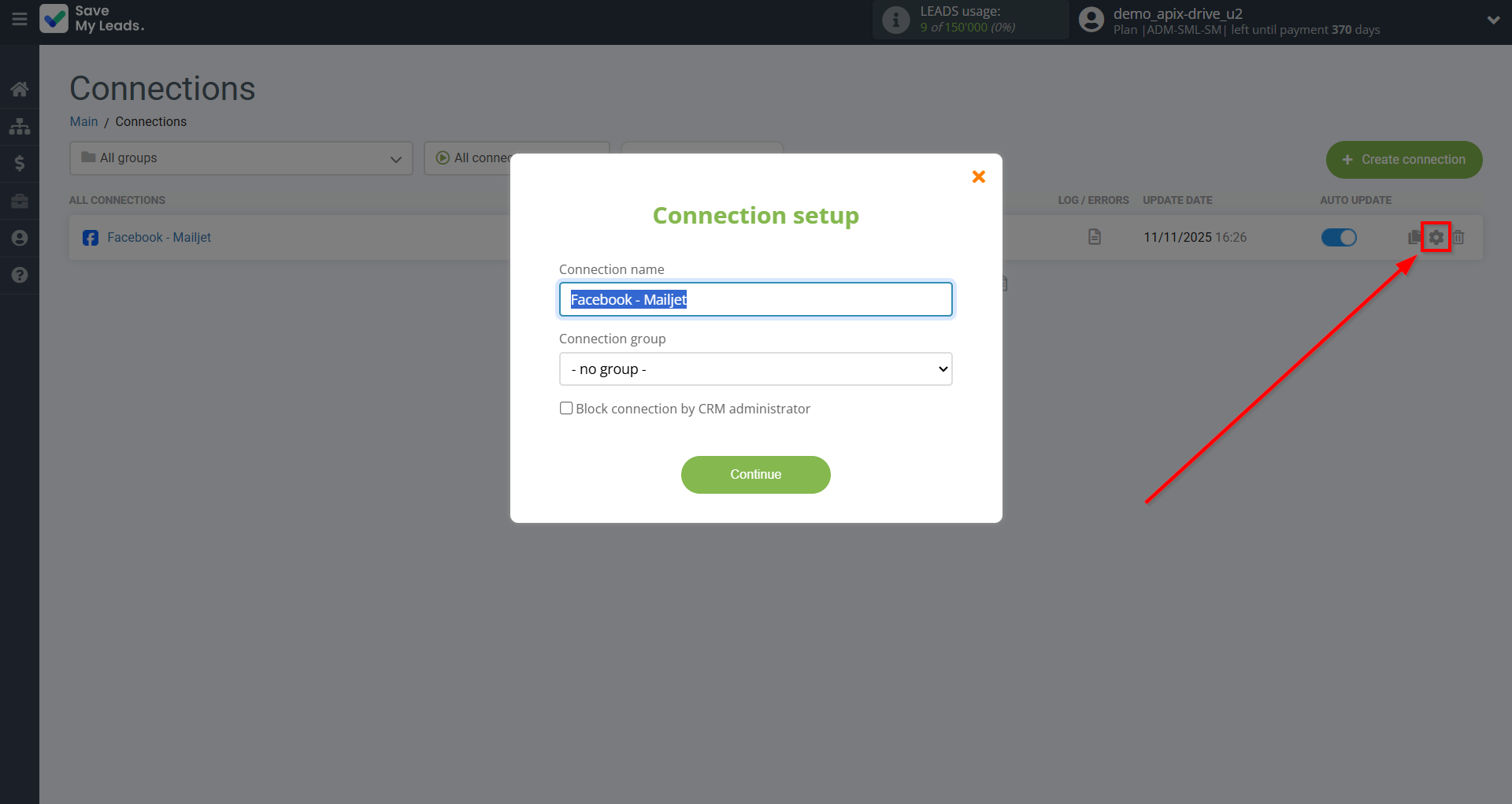
Task: Click inside the Connection name field
Action: pyautogui.click(x=755, y=299)
